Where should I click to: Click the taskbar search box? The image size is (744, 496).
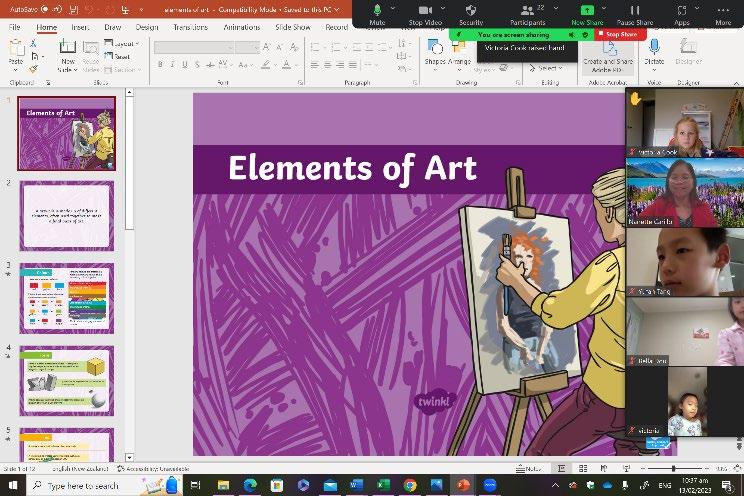(104, 485)
